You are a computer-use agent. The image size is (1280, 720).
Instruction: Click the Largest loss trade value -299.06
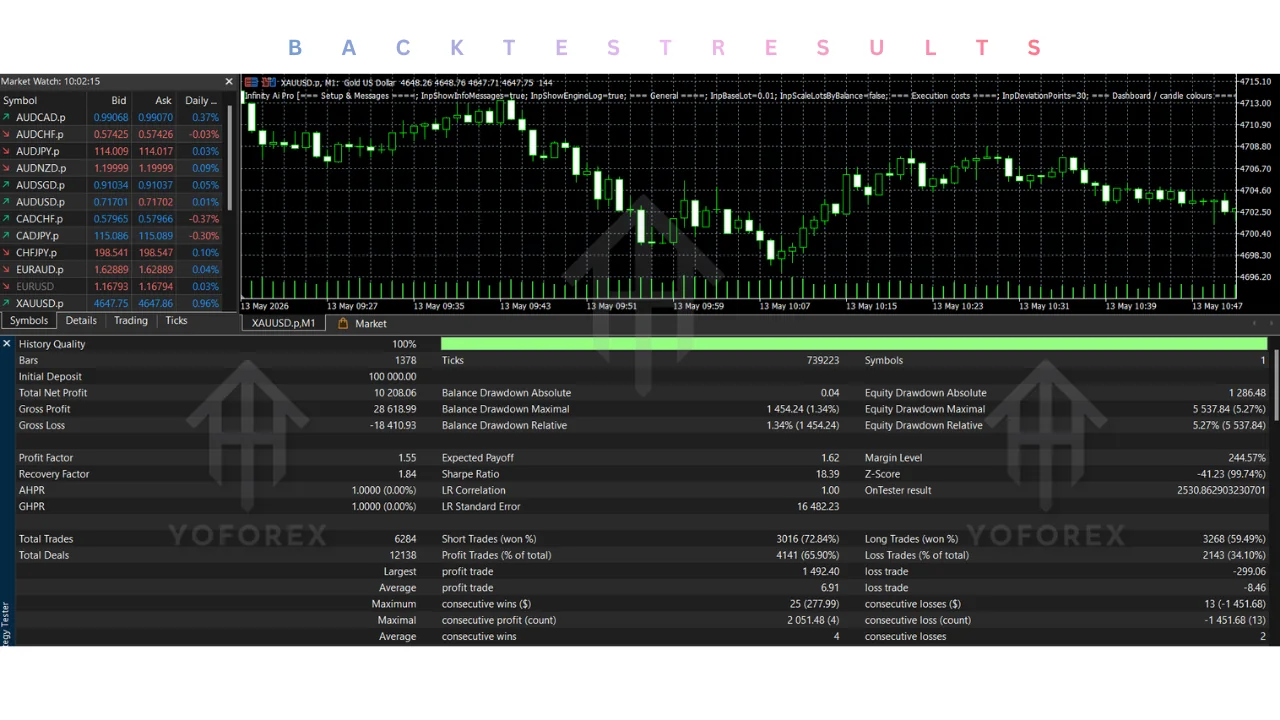[x=1248, y=572]
